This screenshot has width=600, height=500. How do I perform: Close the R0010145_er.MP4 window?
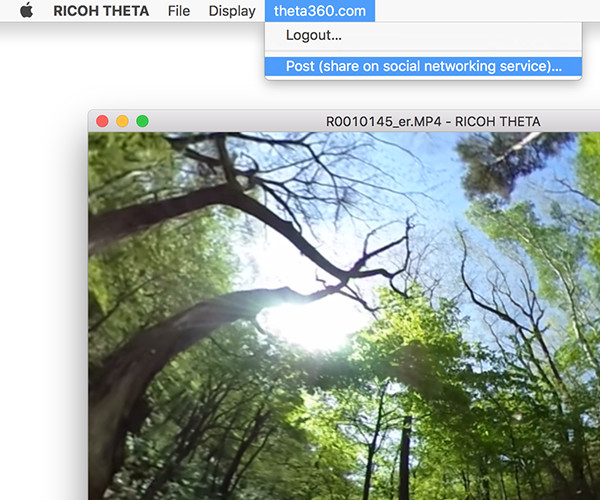coord(102,121)
